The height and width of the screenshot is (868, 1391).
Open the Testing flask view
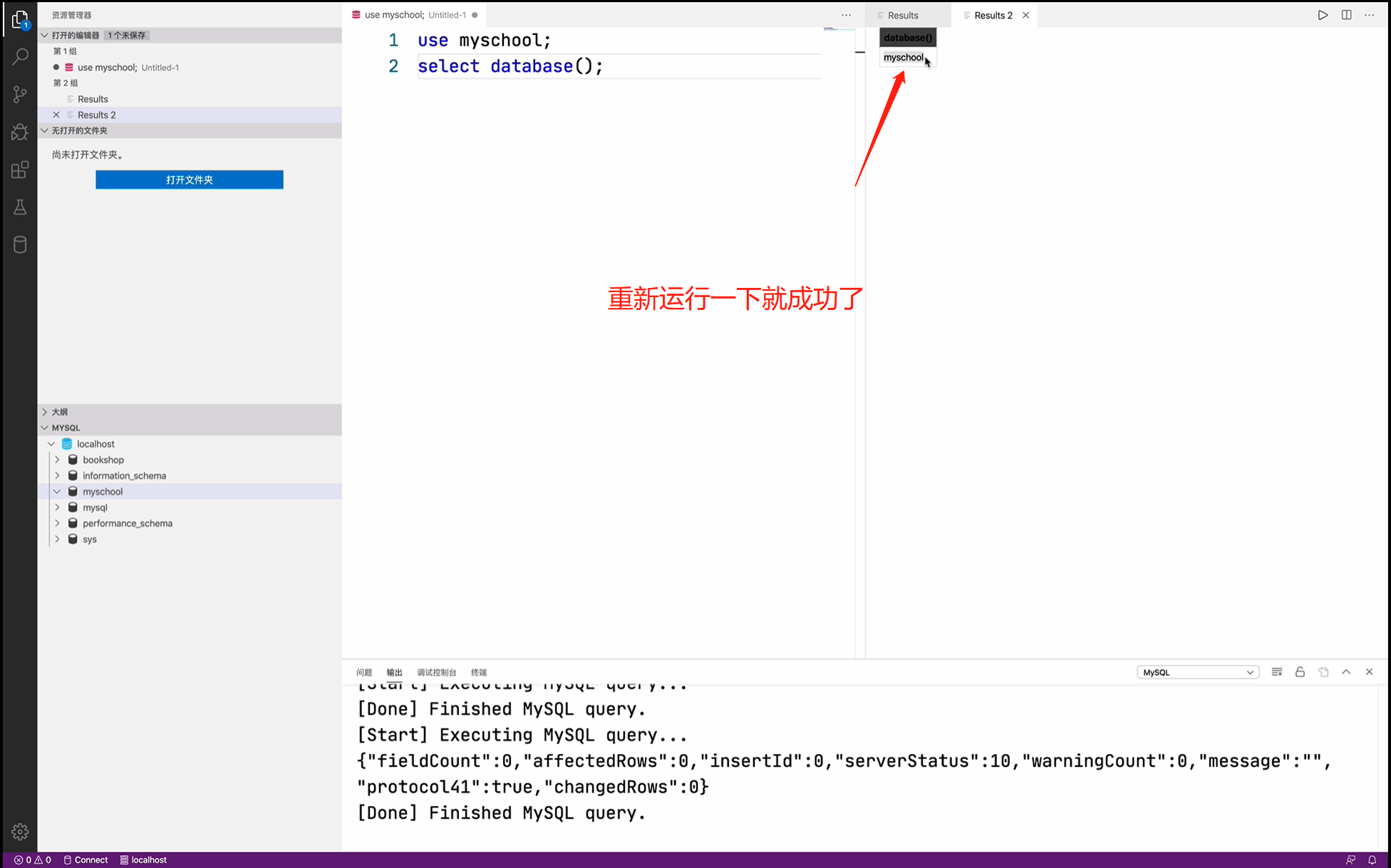point(20,207)
